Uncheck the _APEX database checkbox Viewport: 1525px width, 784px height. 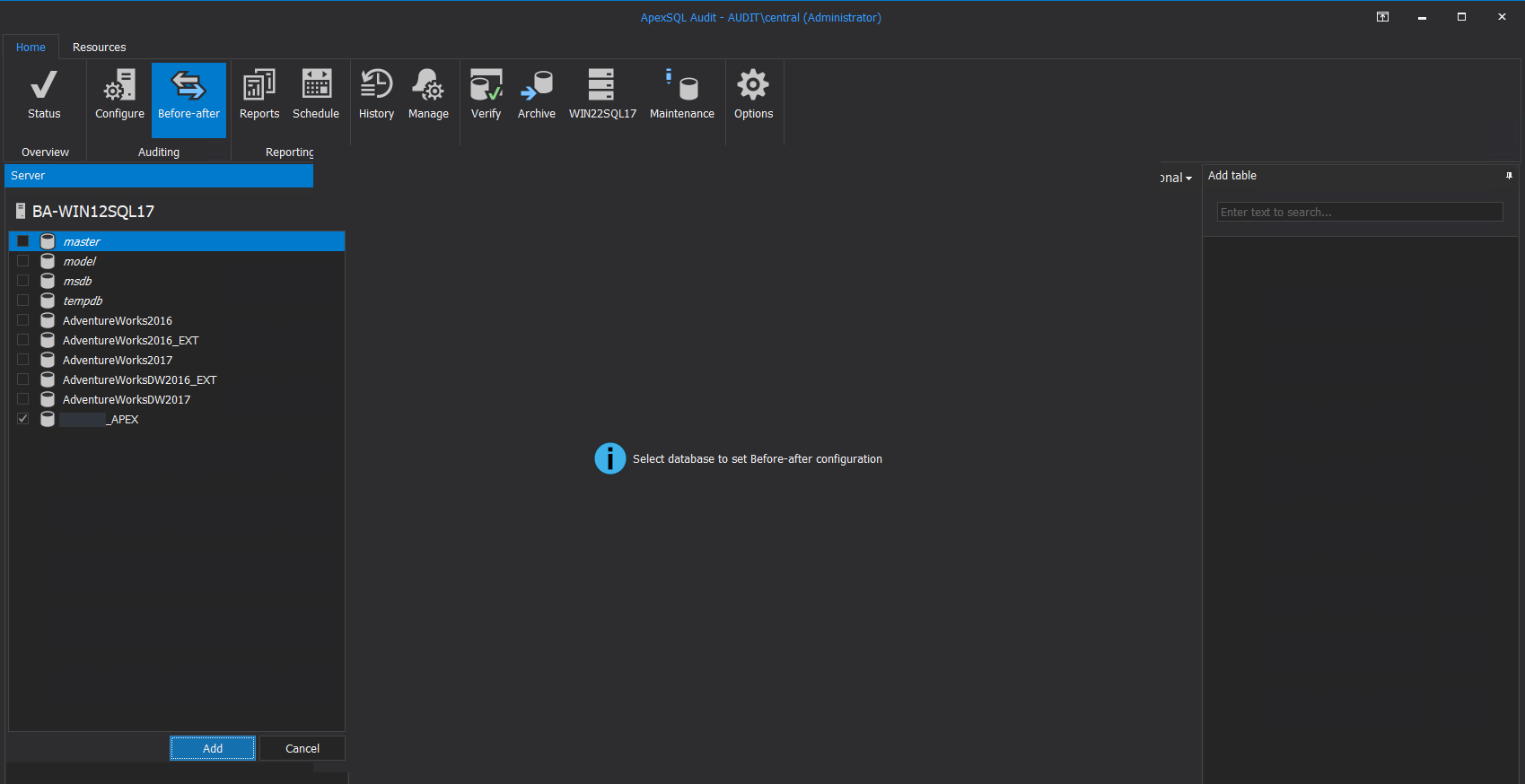(23, 419)
